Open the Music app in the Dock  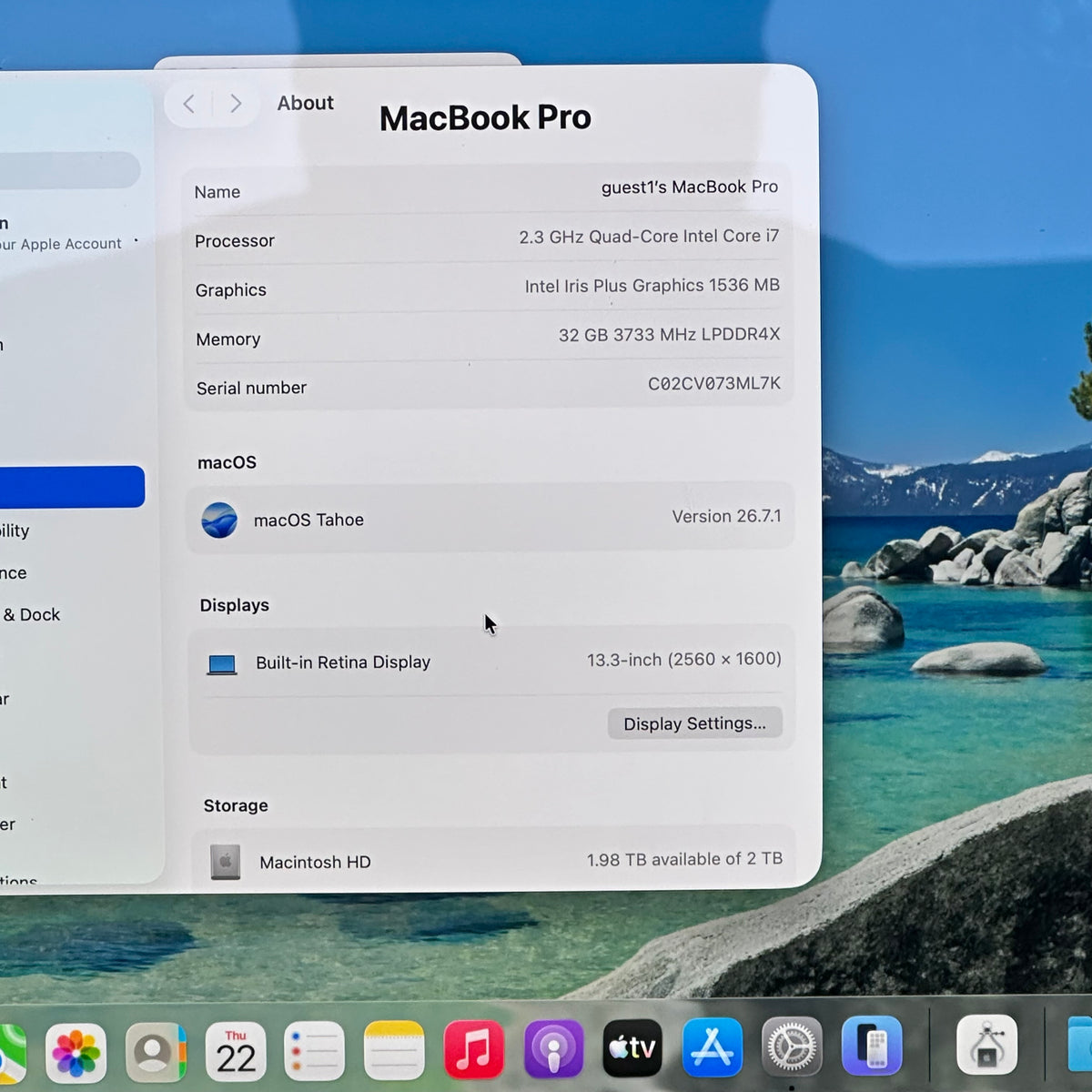pyautogui.click(x=473, y=1050)
